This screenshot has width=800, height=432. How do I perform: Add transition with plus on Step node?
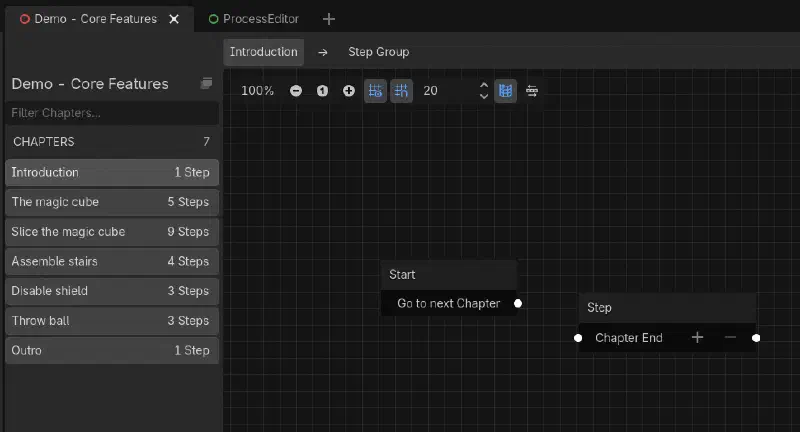697,338
